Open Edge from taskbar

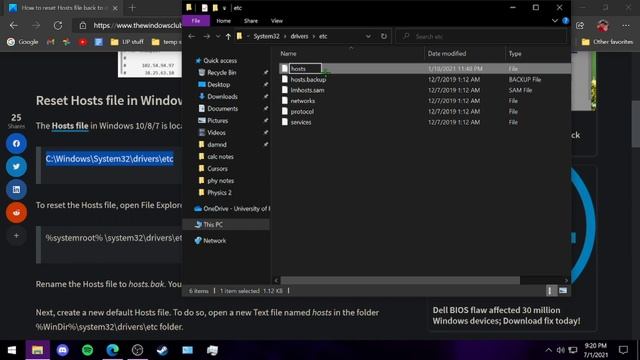click(112, 350)
